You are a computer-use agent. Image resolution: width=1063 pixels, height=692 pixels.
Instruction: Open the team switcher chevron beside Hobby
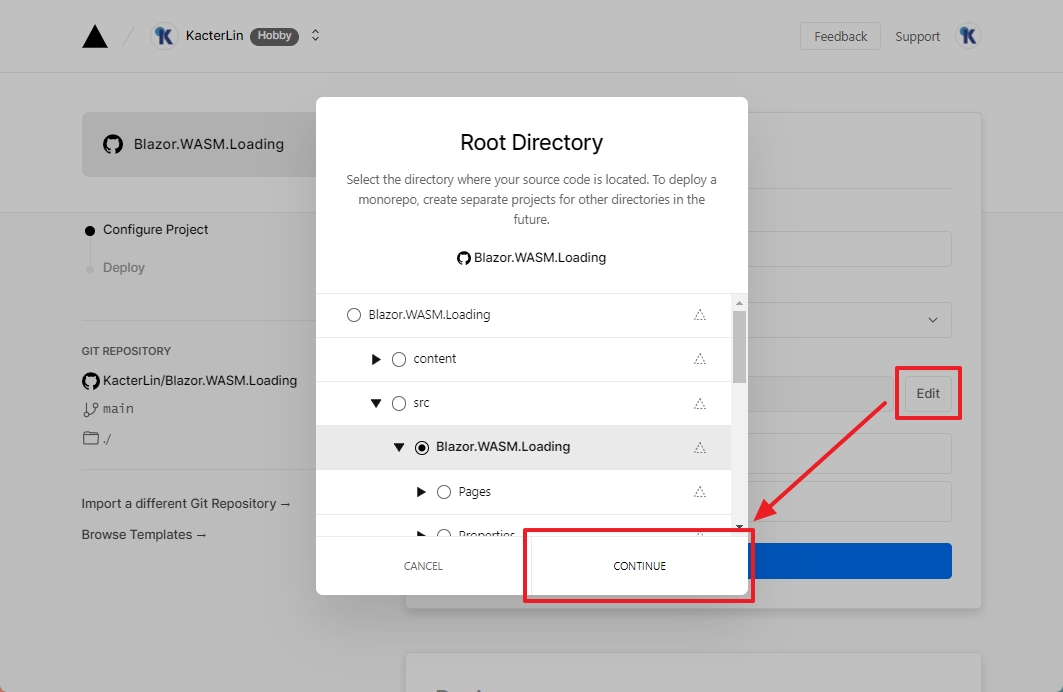pos(315,36)
